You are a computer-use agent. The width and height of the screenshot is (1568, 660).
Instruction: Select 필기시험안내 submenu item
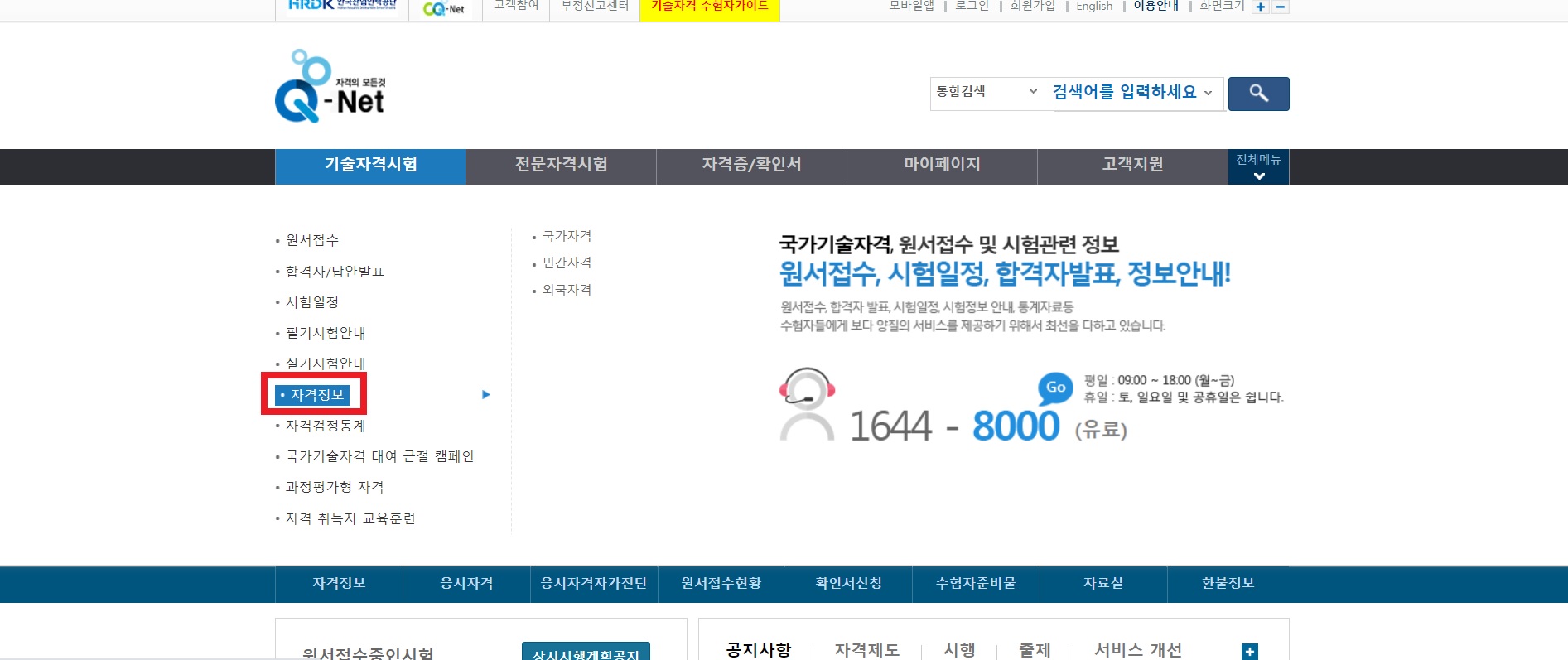(326, 333)
